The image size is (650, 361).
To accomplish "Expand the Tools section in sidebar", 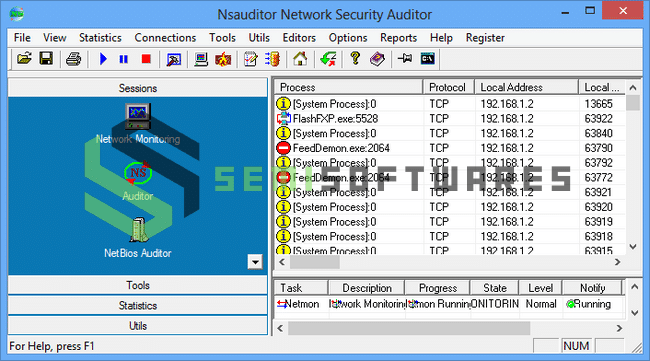I will coord(138,285).
